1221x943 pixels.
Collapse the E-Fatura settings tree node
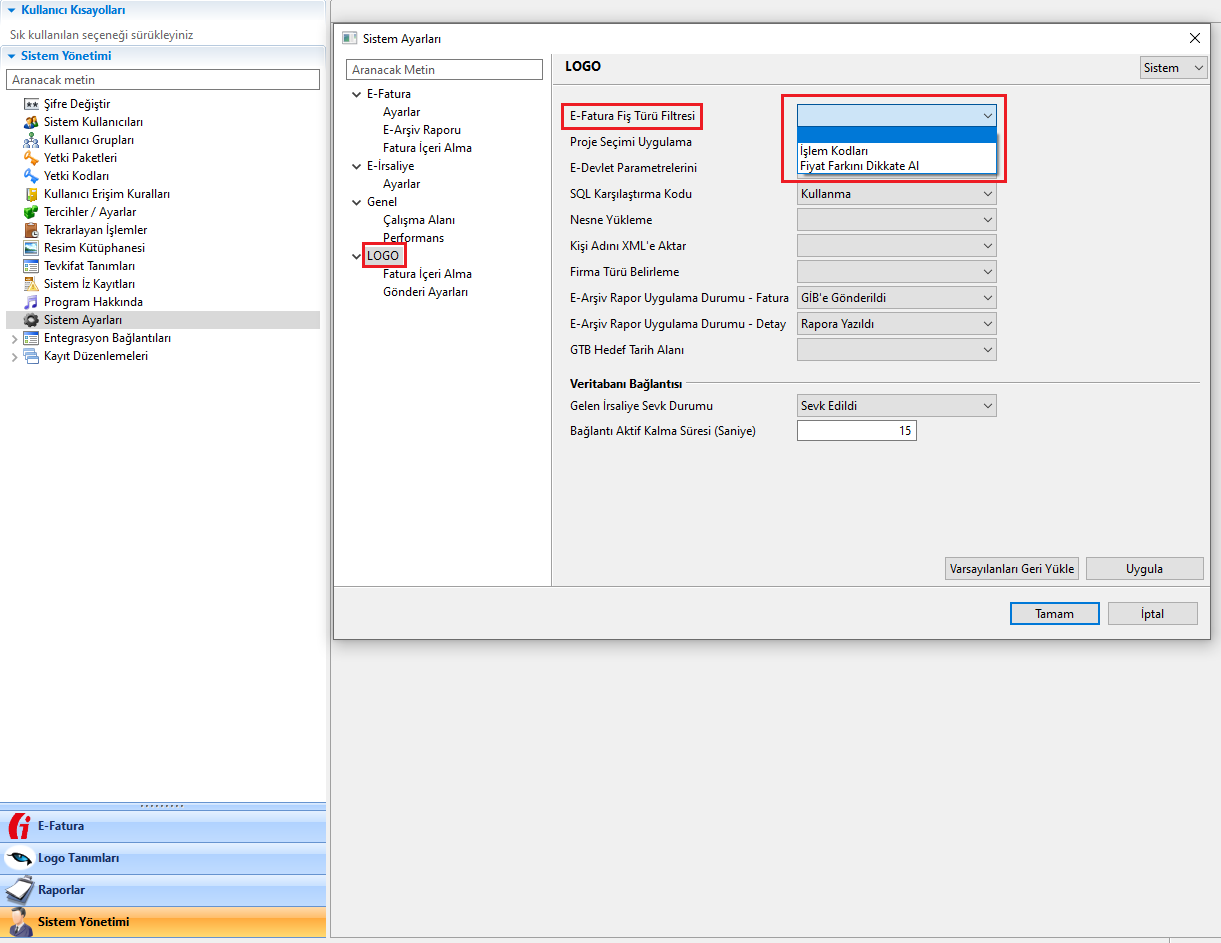coord(357,94)
